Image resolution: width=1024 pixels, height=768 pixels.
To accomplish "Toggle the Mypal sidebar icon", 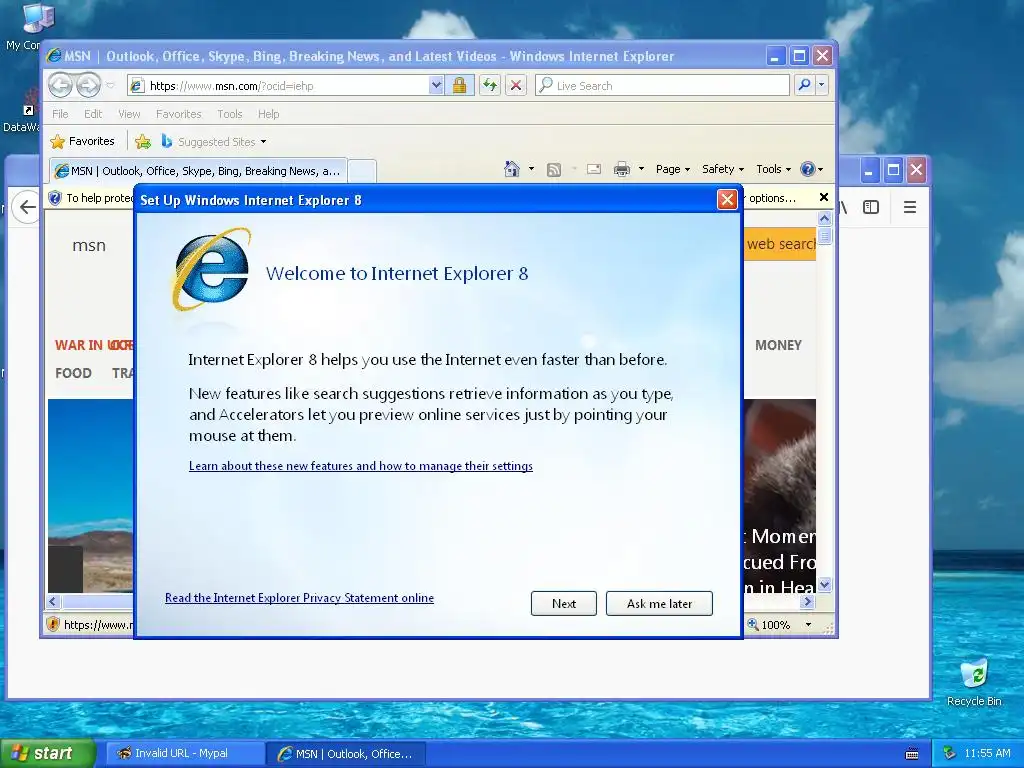I will click(871, 207).
